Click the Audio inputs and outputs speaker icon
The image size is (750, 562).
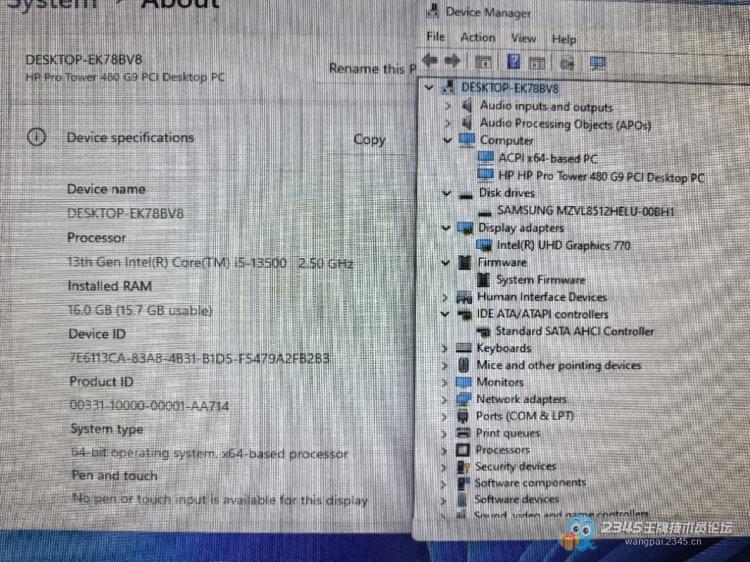point(467,105)
